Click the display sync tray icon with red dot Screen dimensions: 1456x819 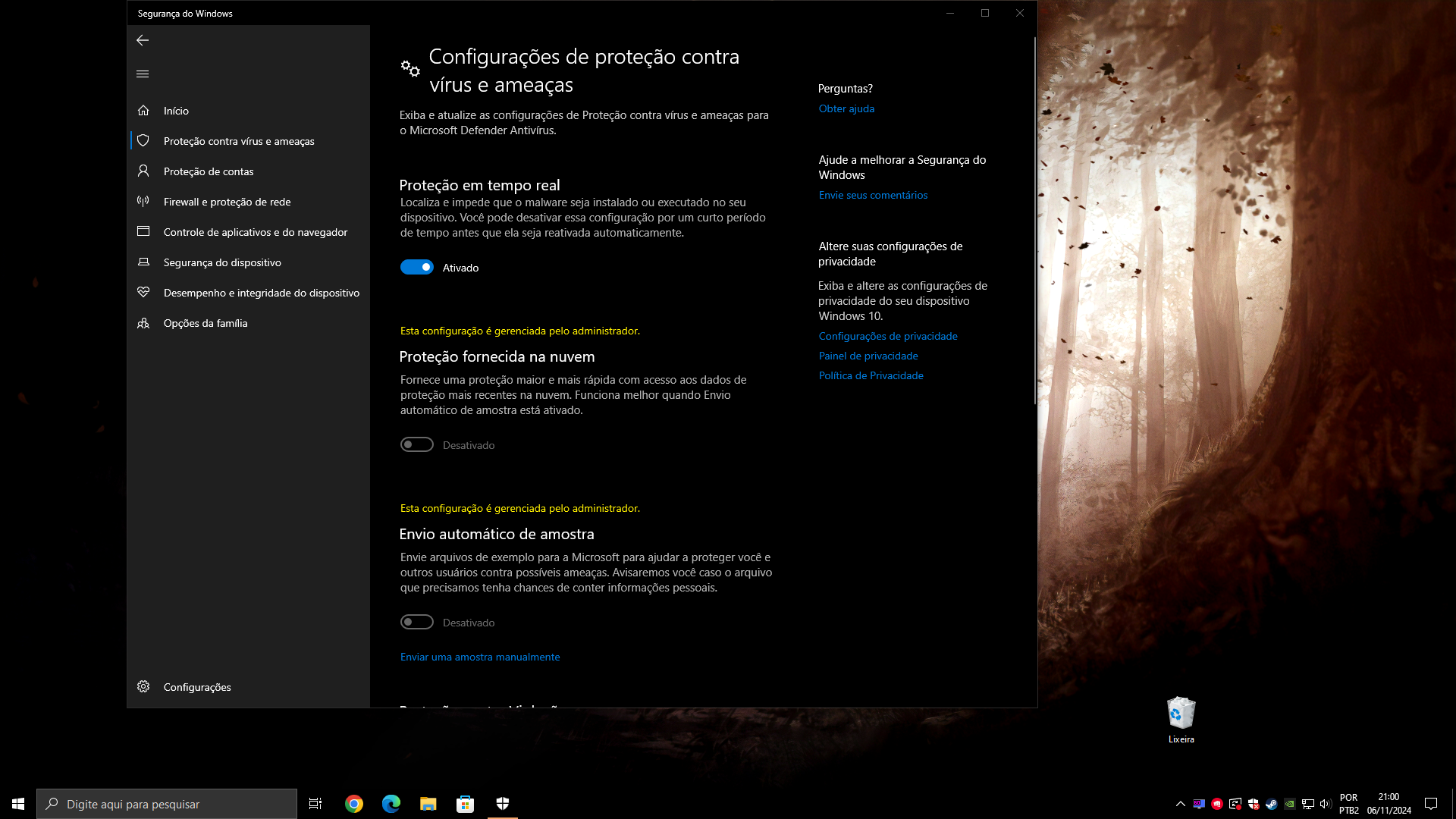click(1235, 804)
